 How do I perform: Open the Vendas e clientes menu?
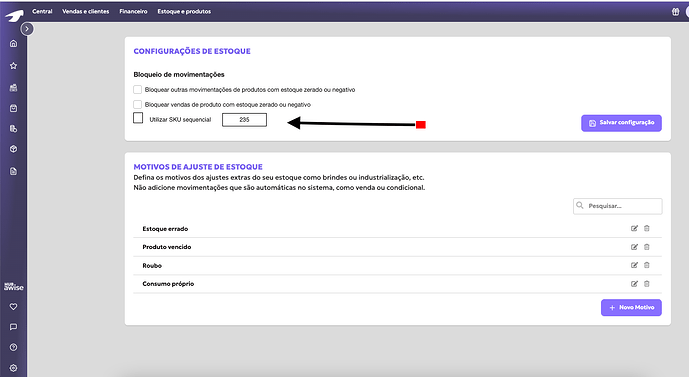point(86,11)
